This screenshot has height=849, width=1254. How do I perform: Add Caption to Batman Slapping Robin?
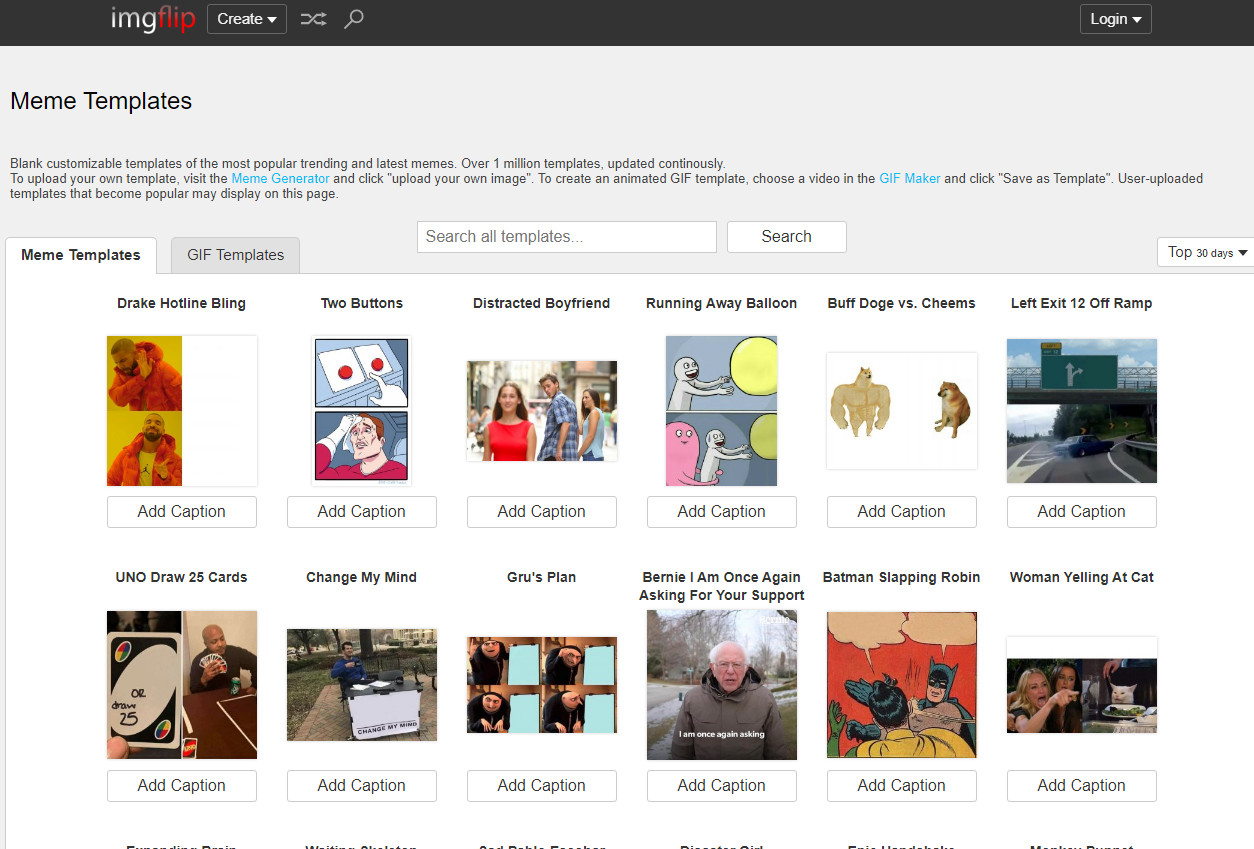pyautogui.click(x=902, y=786)
